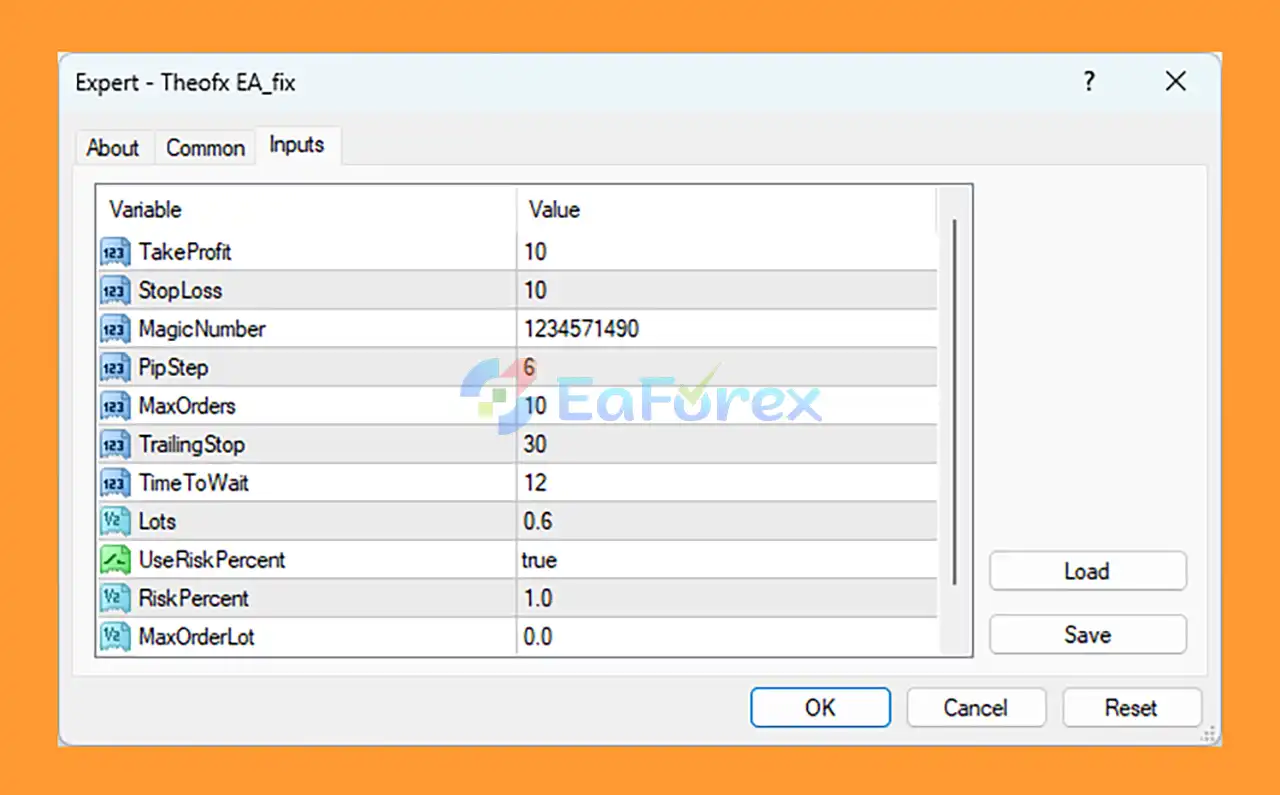Select the icon next to RiskPercent
1280x795 pixels.
click(115, 599)
